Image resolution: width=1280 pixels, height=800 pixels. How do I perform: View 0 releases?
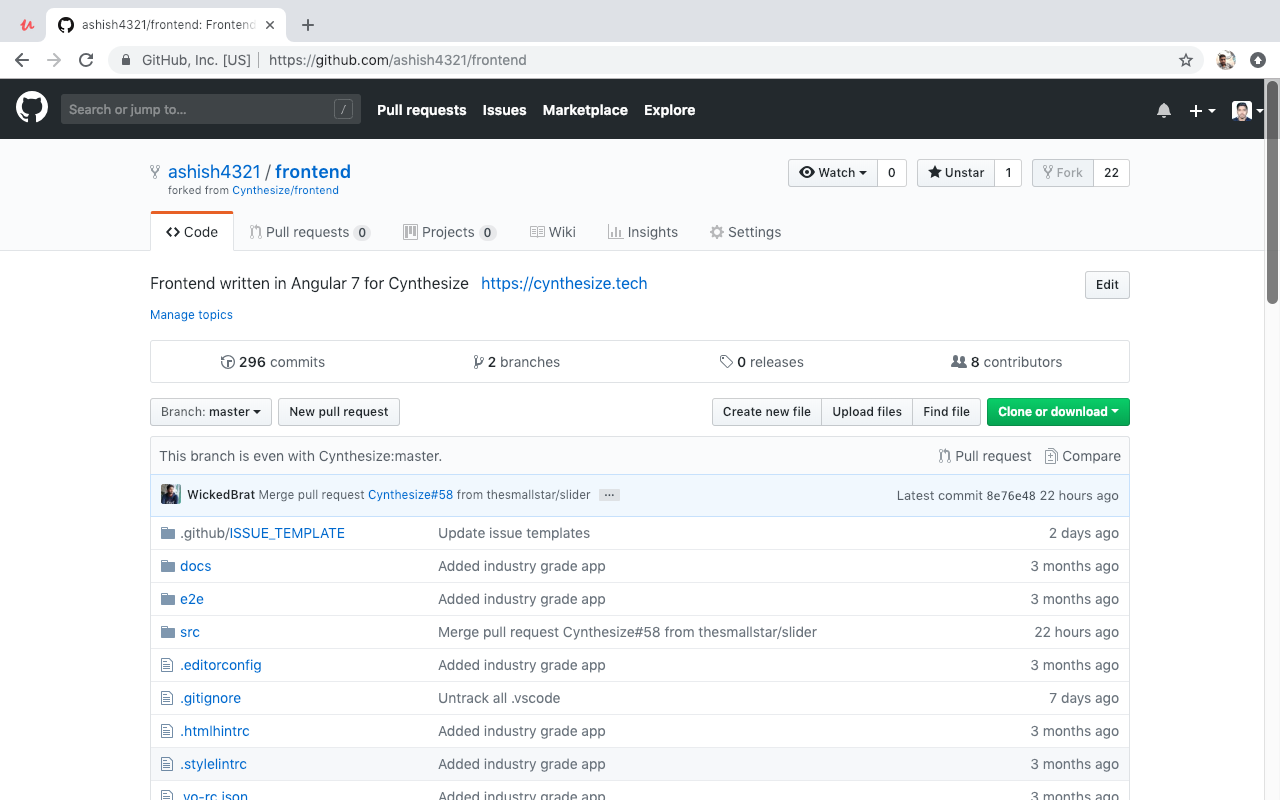pyautogui.click(x=761, y=362)
